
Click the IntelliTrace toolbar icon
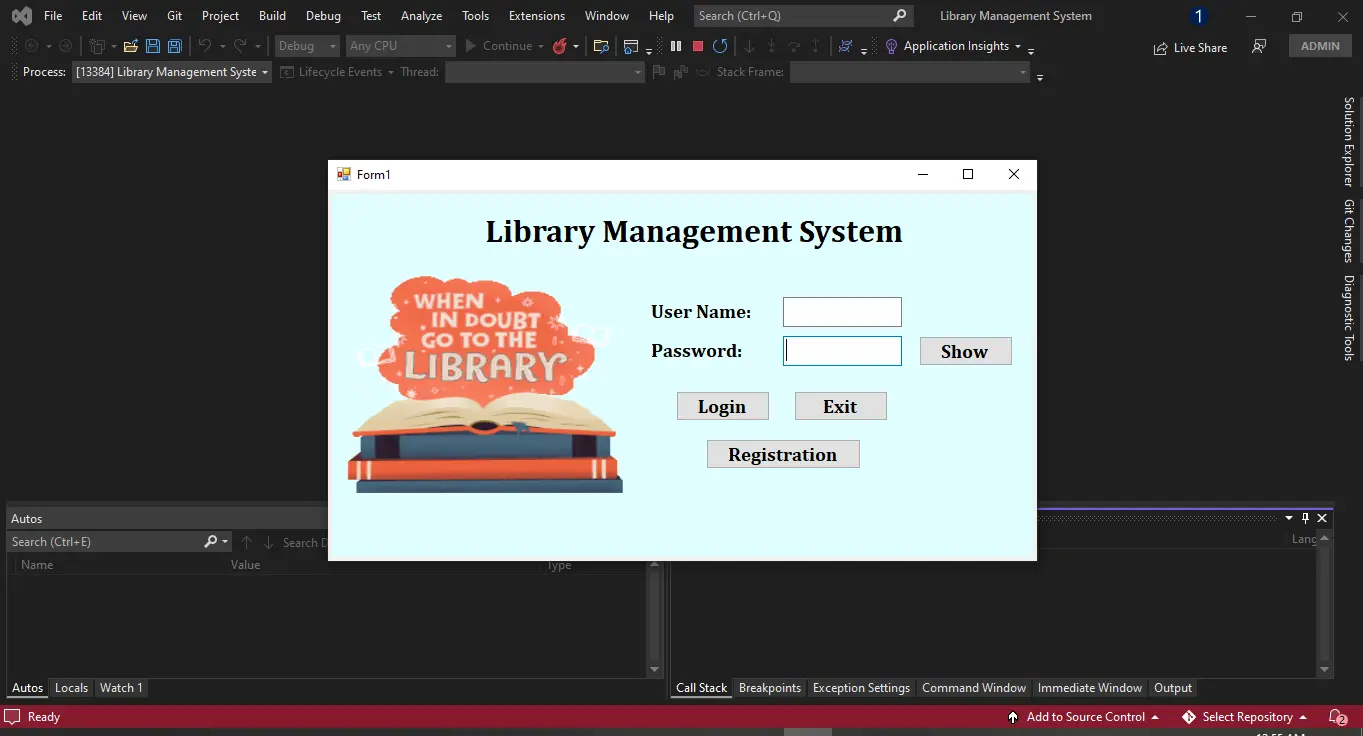click(x=846, y=46)
